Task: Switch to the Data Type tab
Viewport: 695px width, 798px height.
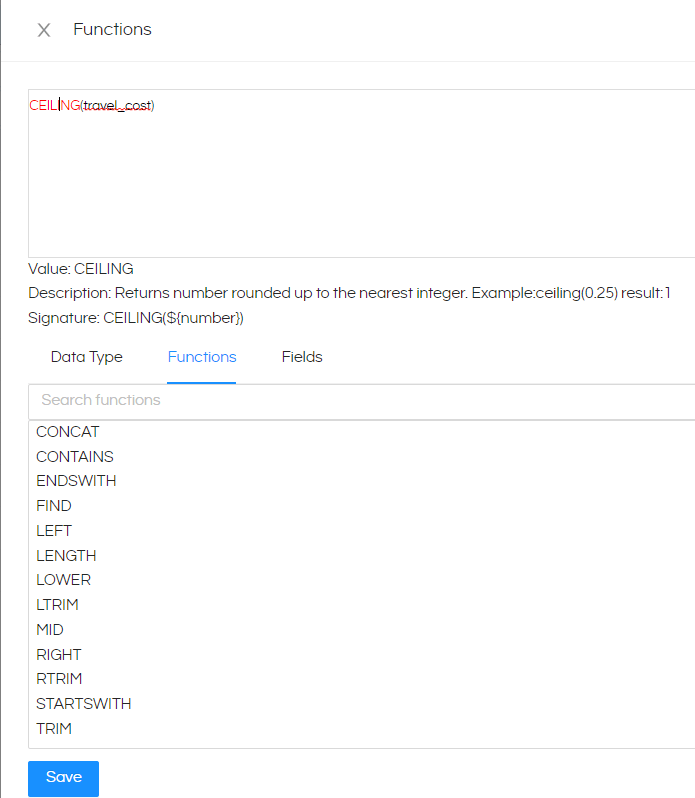Action: click(86, 357)
